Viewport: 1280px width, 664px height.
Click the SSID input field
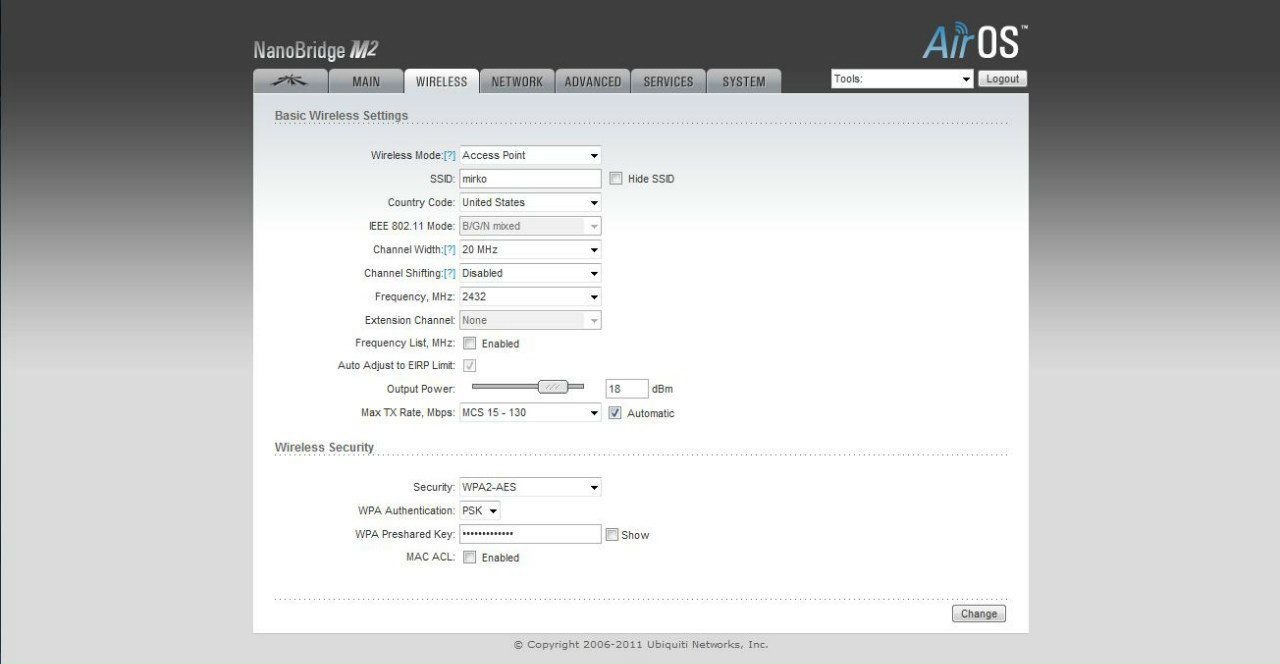(530, 179)
